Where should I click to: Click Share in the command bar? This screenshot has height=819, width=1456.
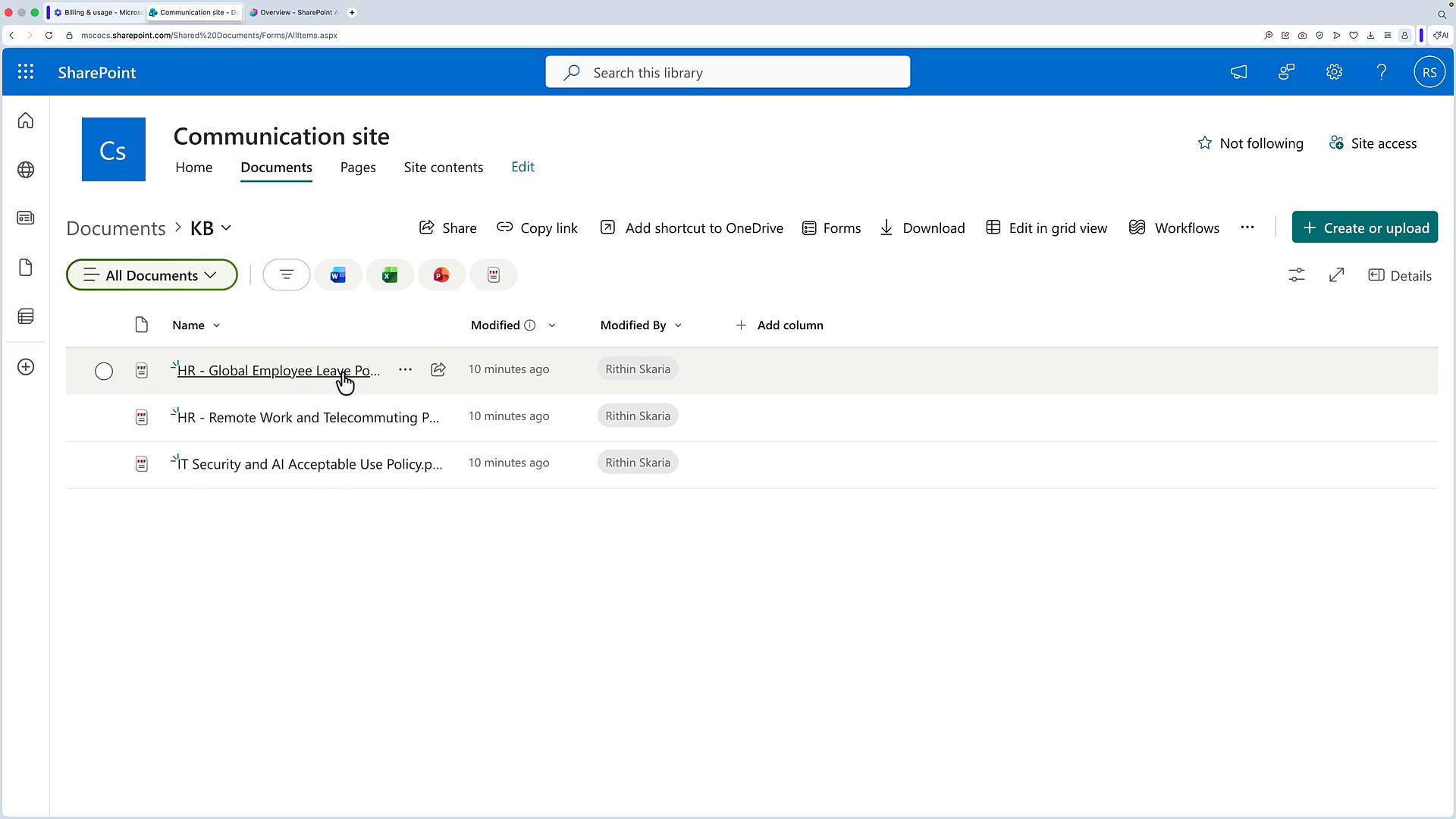447,227
